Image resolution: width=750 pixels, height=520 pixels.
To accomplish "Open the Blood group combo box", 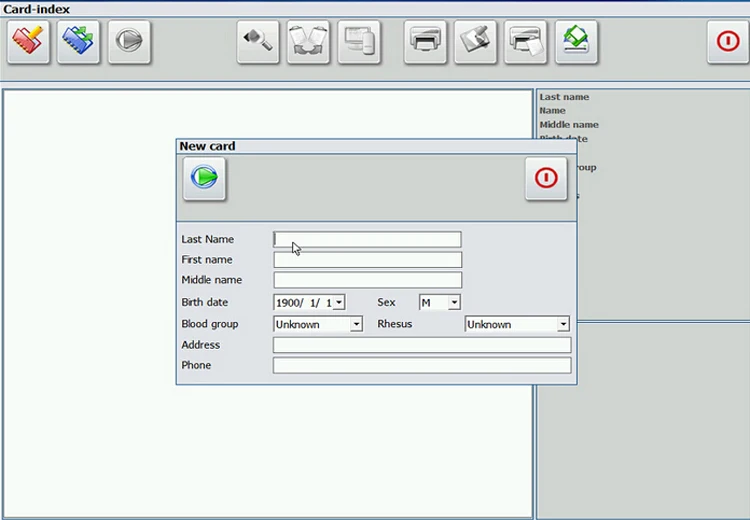I will [356, 324].
